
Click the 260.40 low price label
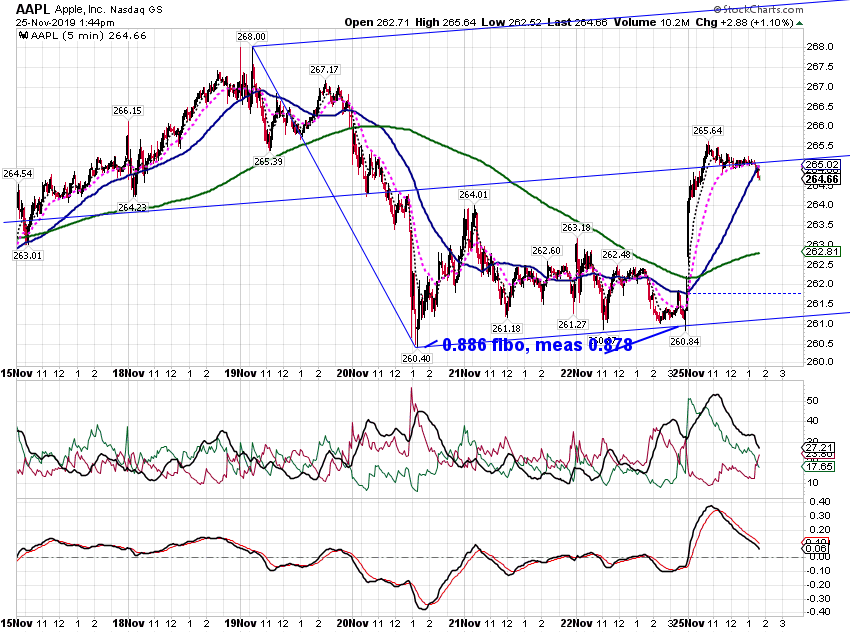click(416, 358)
